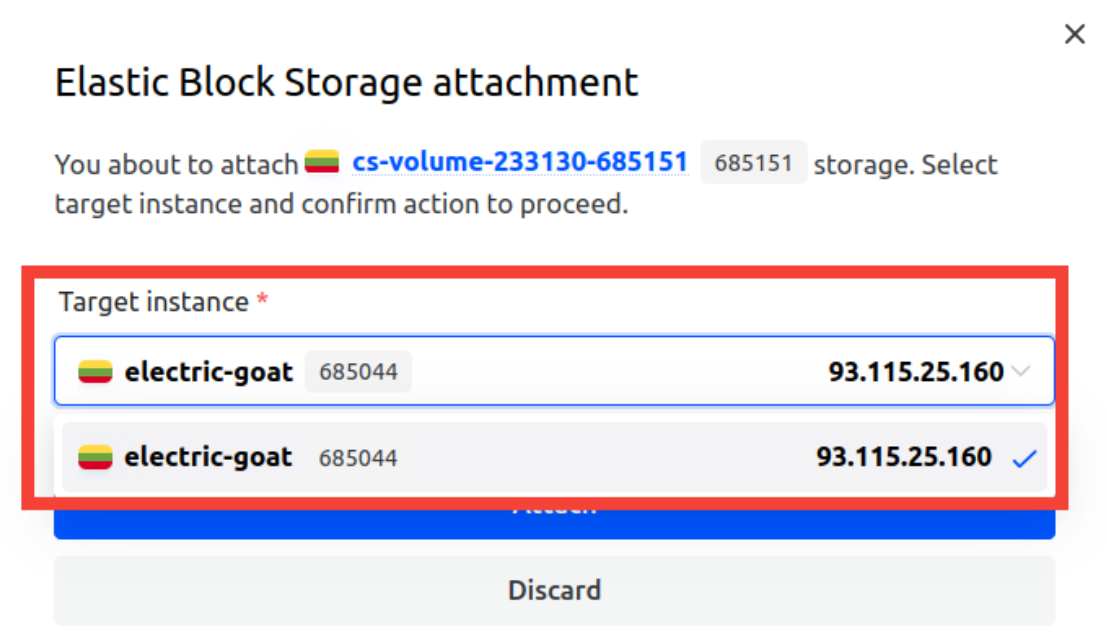Image resolution: width=1107 pixels, height=643 pixels.
Task: Select the electric-goat option from the dropdown list
Action: [x=208, y=458]
